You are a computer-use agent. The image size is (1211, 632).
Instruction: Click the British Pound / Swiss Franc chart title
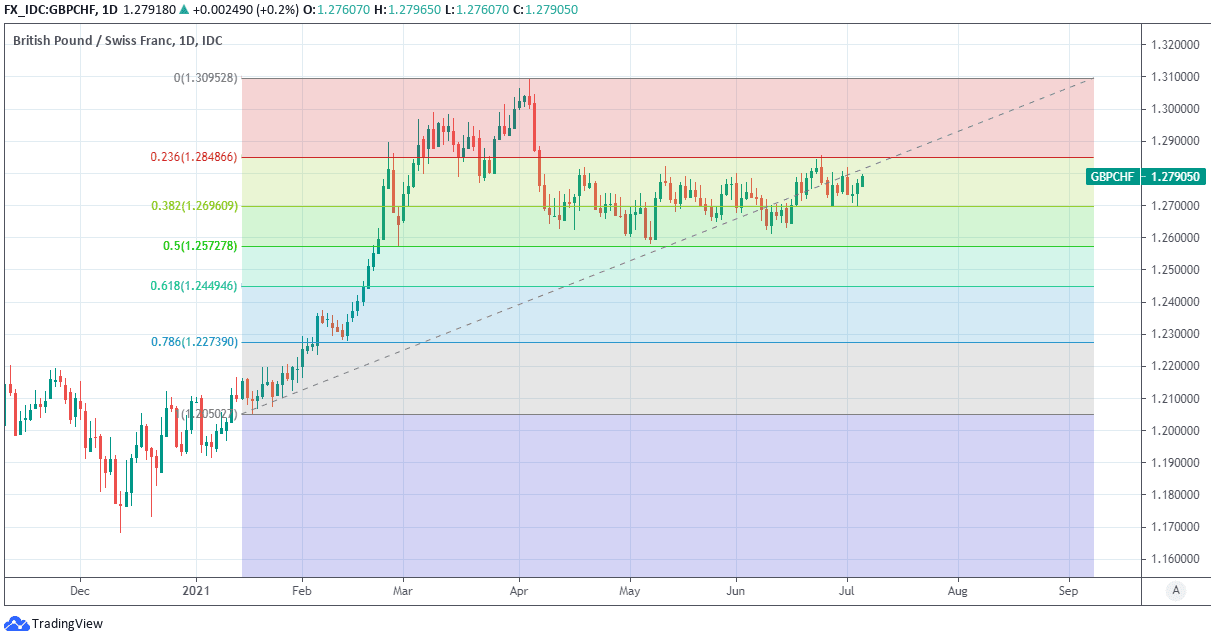[x=117, y=40]
